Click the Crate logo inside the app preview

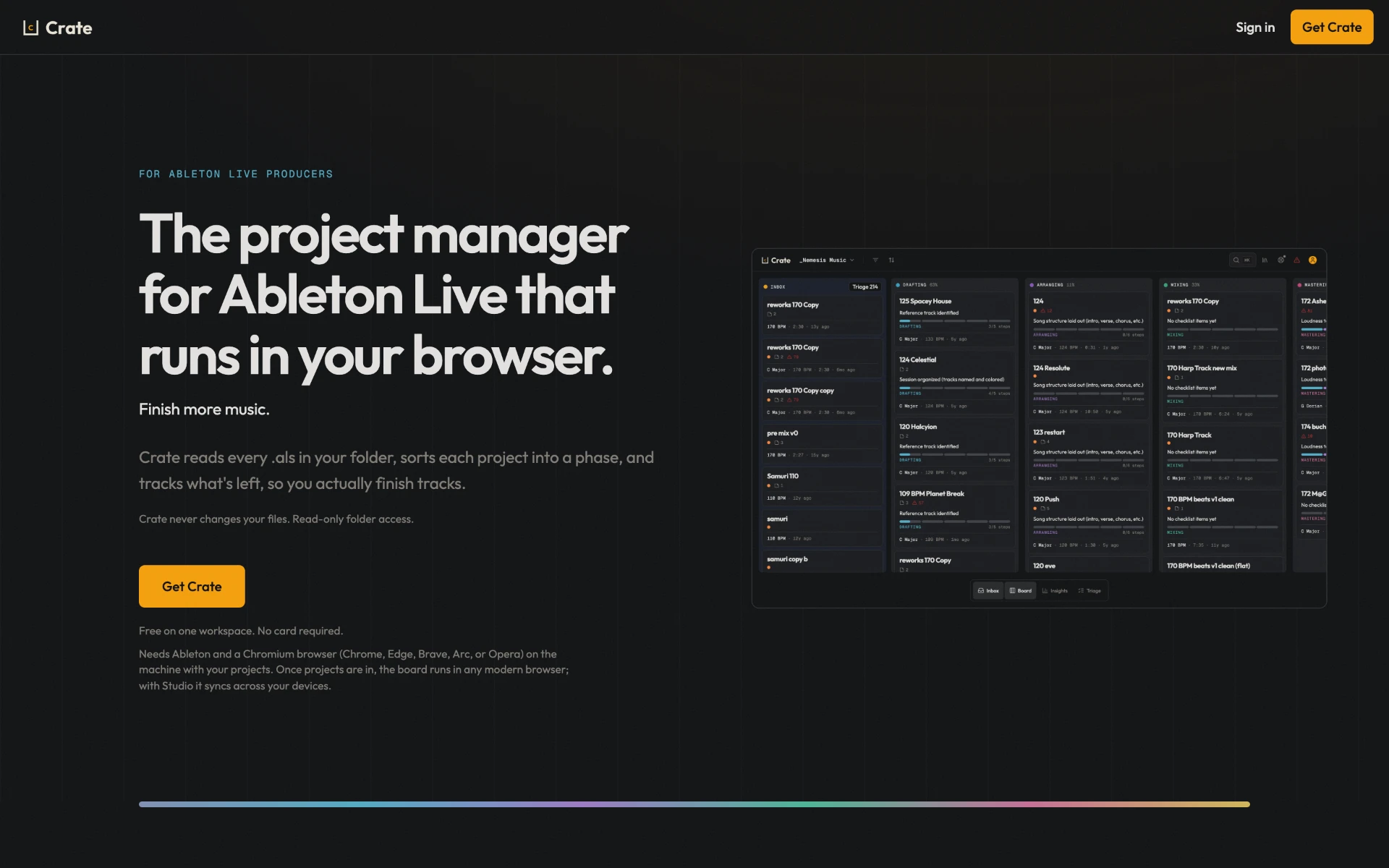[776, 260]
